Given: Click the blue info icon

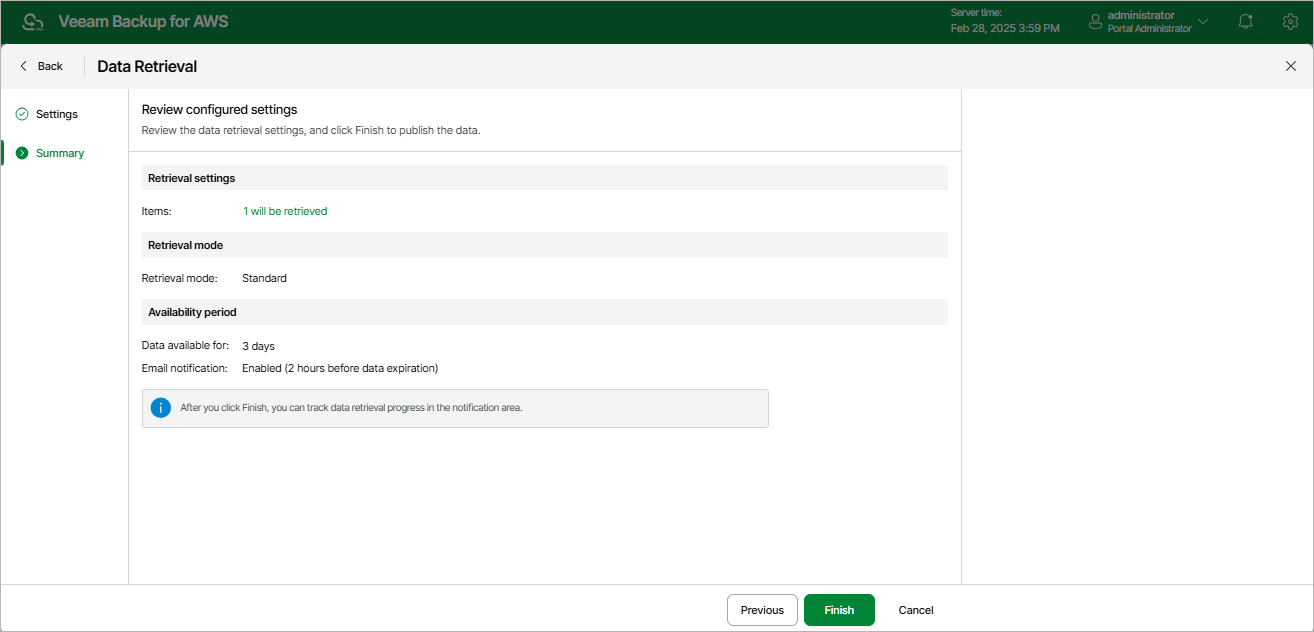Looking at the screenshot, I should pos(160,408).
